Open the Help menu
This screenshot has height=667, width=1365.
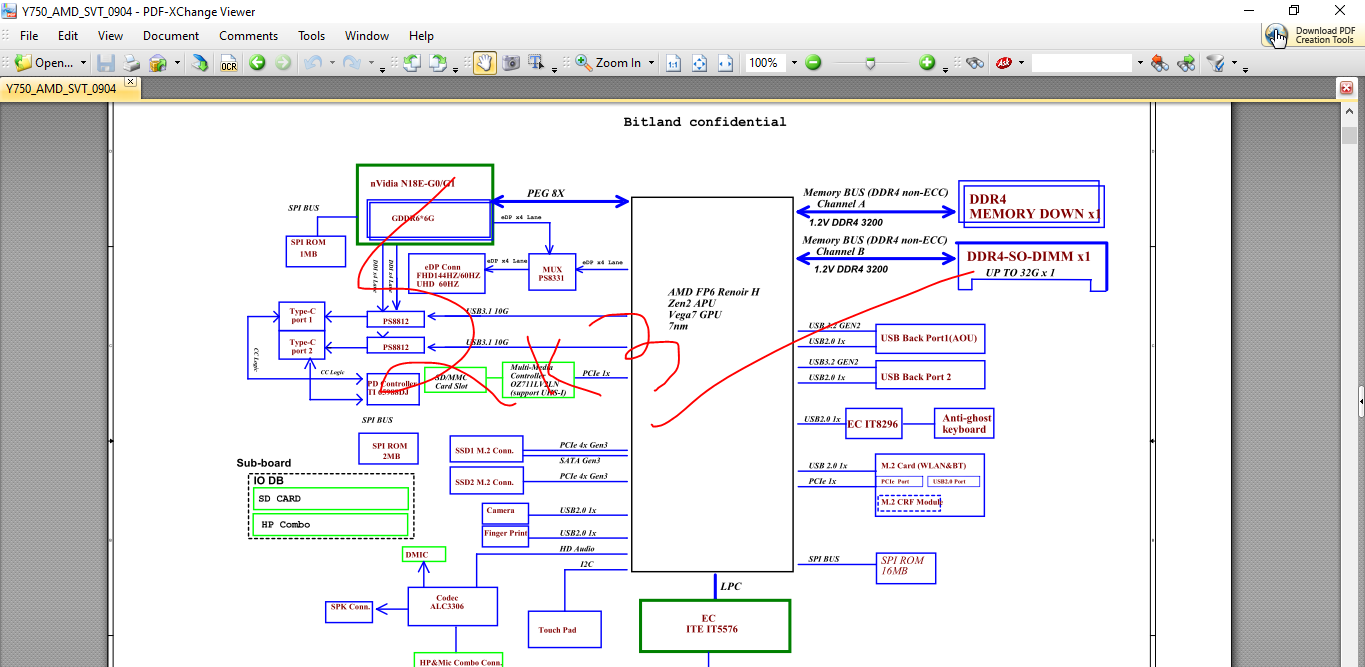click(x=422, y=35)
